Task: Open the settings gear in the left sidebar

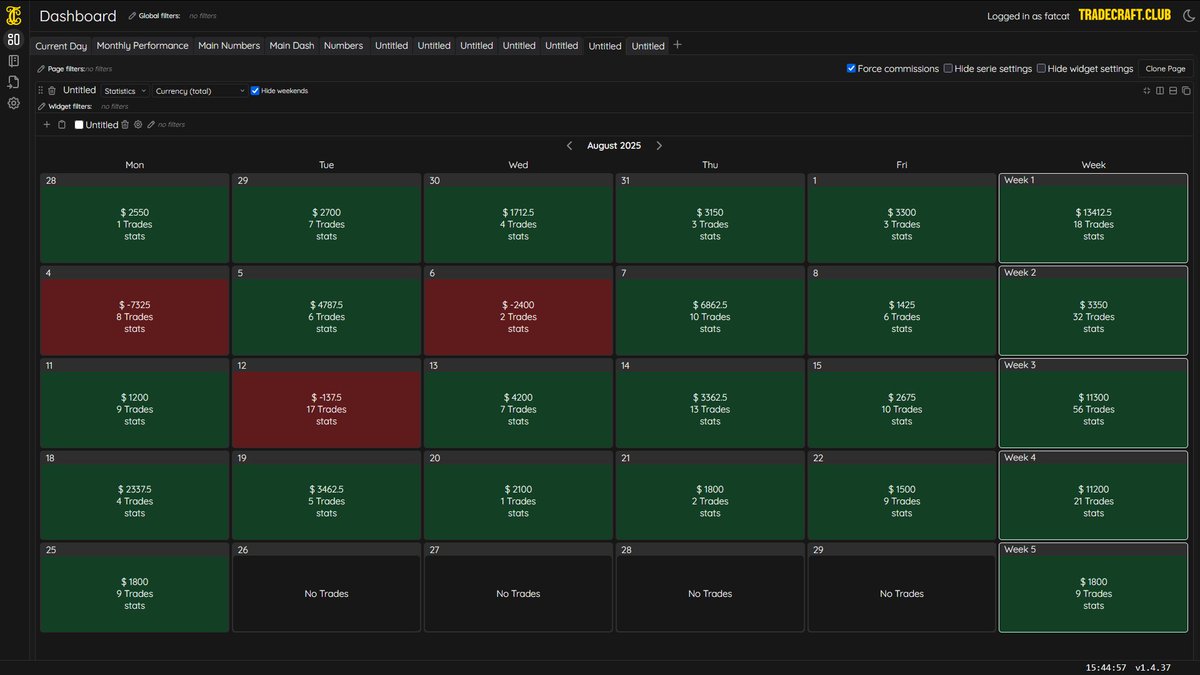Action: (13, 103)
